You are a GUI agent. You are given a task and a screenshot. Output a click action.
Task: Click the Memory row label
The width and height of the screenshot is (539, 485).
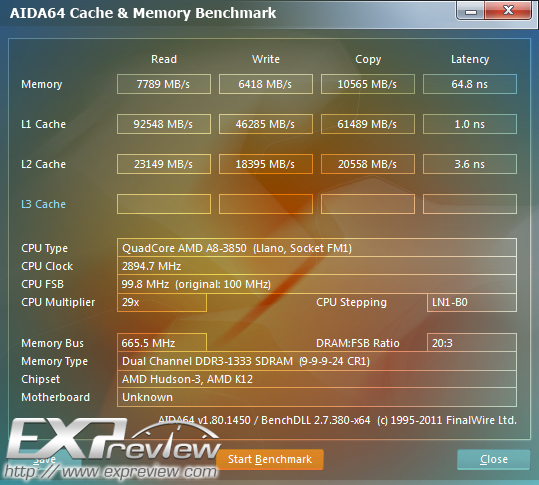point(42,84)
